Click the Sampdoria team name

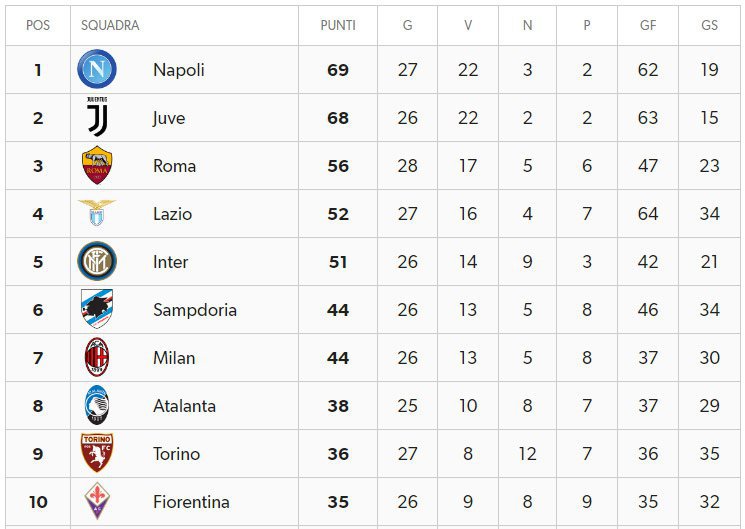click(x=195, y=310)
